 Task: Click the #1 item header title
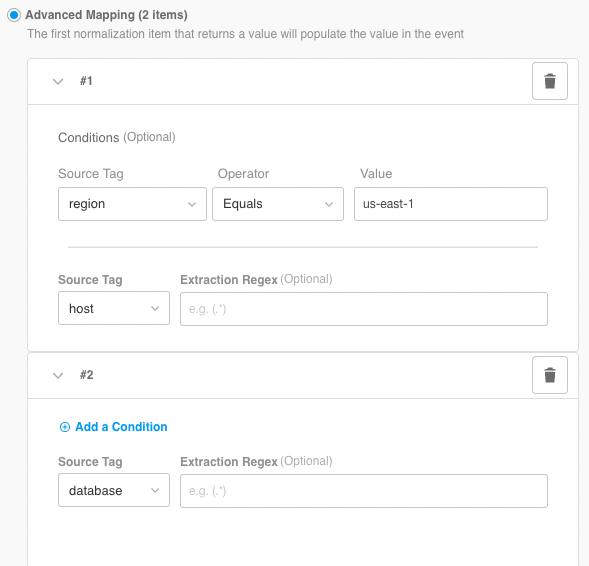[86, 81]
